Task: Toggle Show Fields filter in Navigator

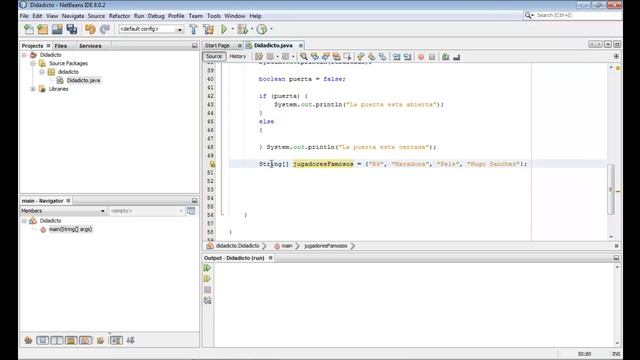Action: click(x=42, y=340)
